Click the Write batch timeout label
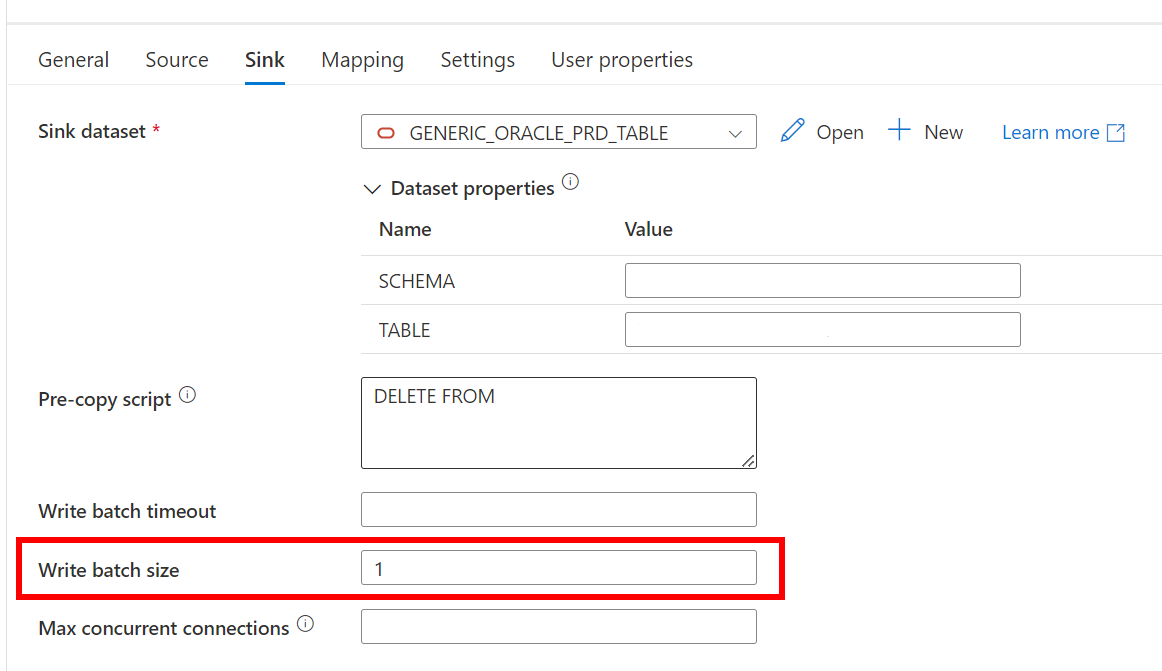Viewport: 1162px width, 671px height. [x=127, y=512]
